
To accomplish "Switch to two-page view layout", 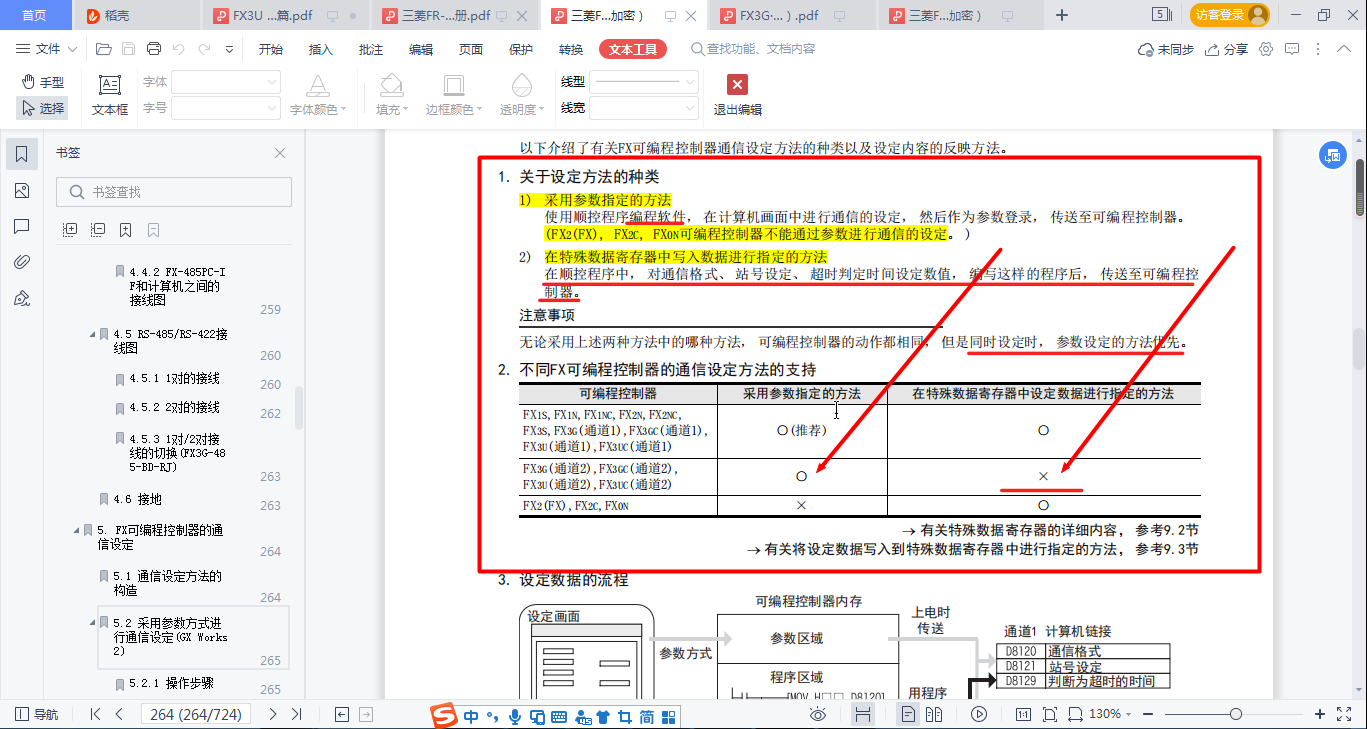I will [x=934, y=714].
